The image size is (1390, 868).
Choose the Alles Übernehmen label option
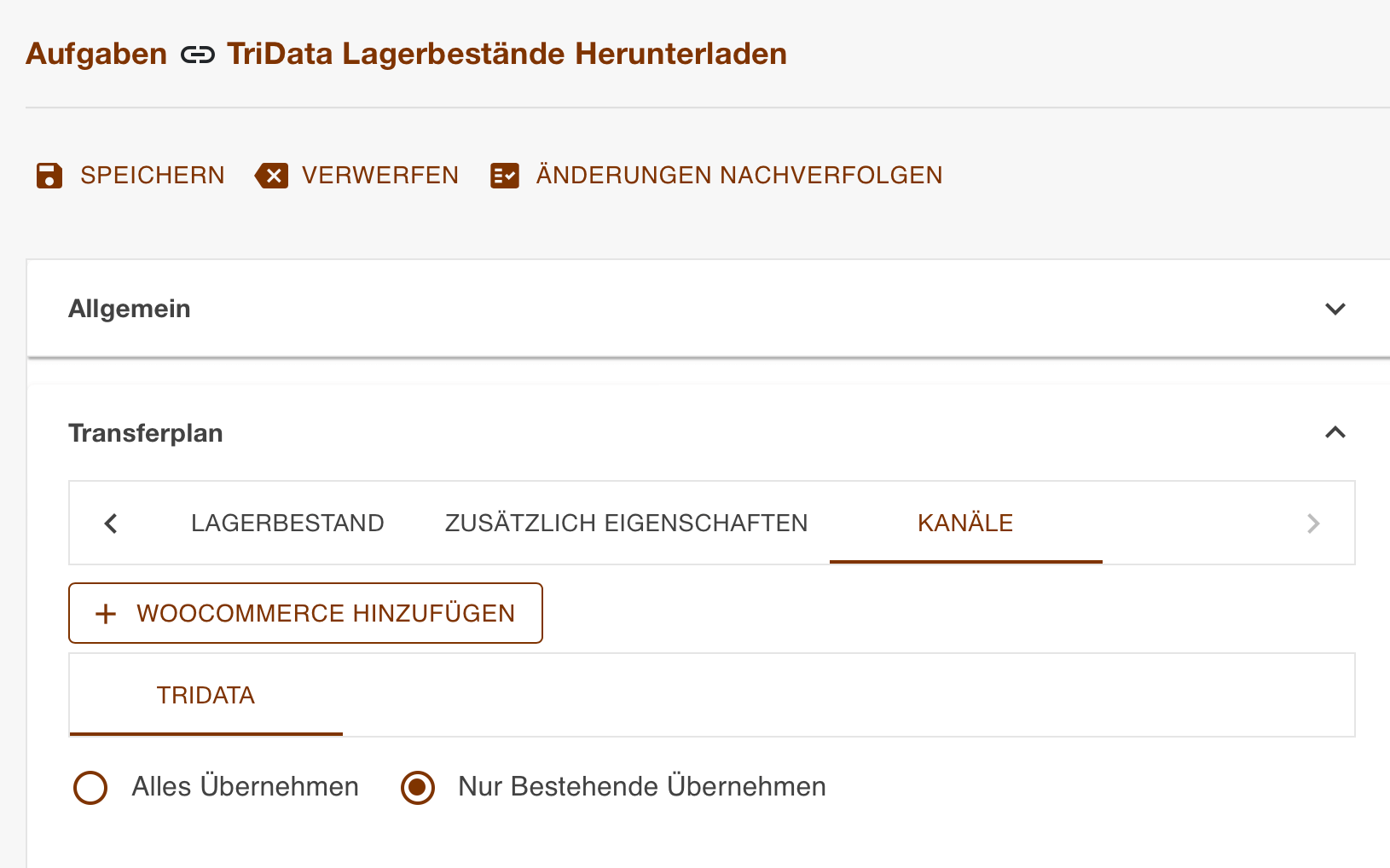coord(246,786)
